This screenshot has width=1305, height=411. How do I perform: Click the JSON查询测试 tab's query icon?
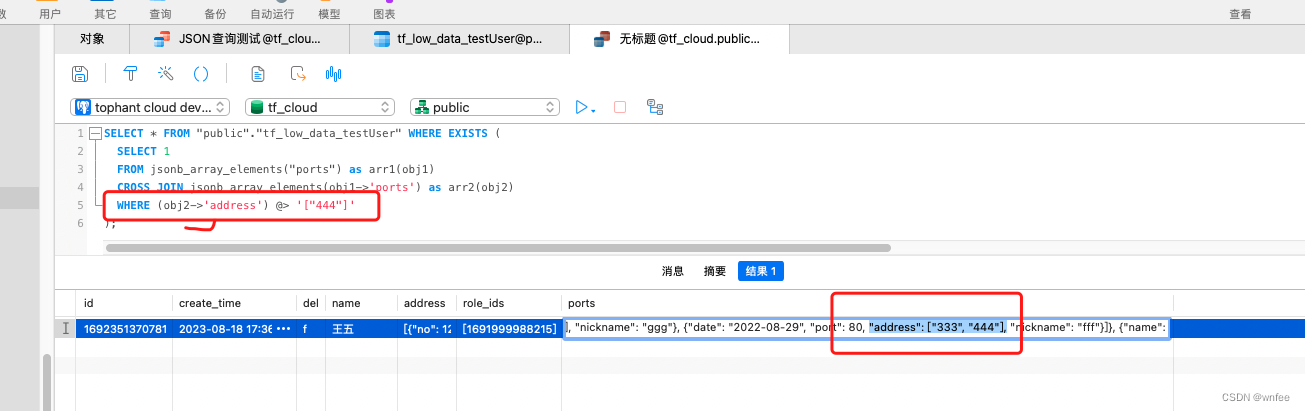(161, 39)
